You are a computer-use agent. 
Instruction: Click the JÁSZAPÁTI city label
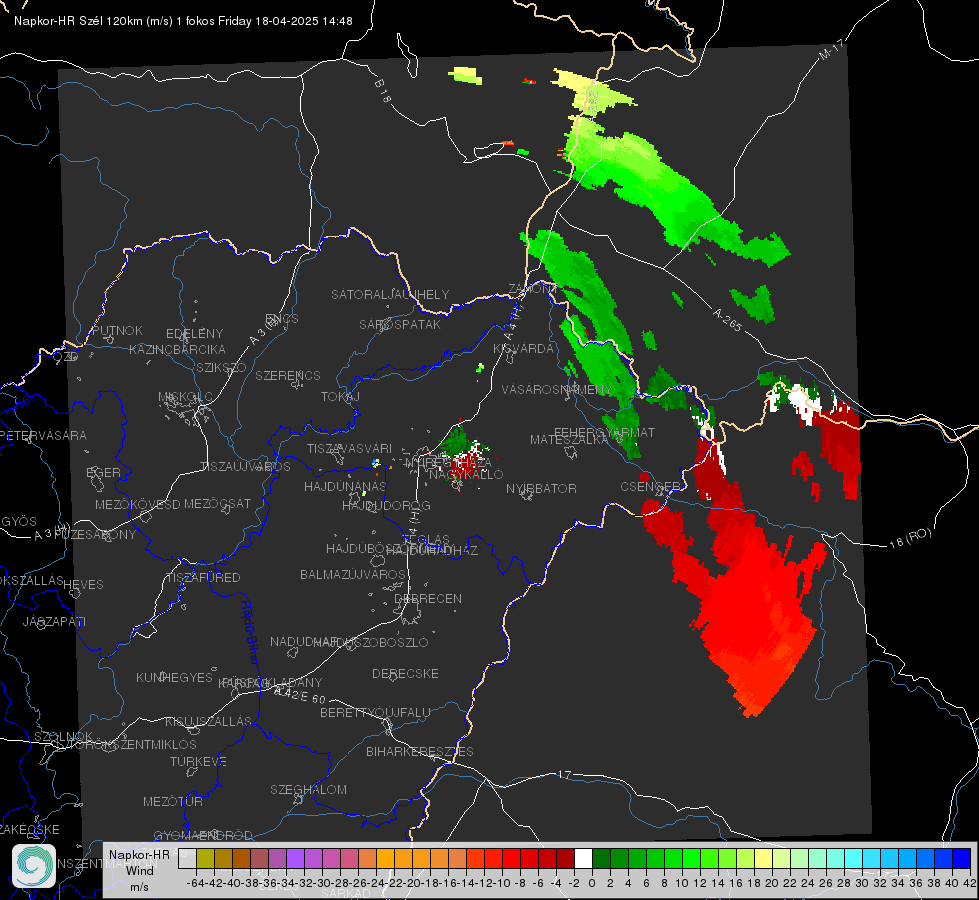[x=54, y=621]
